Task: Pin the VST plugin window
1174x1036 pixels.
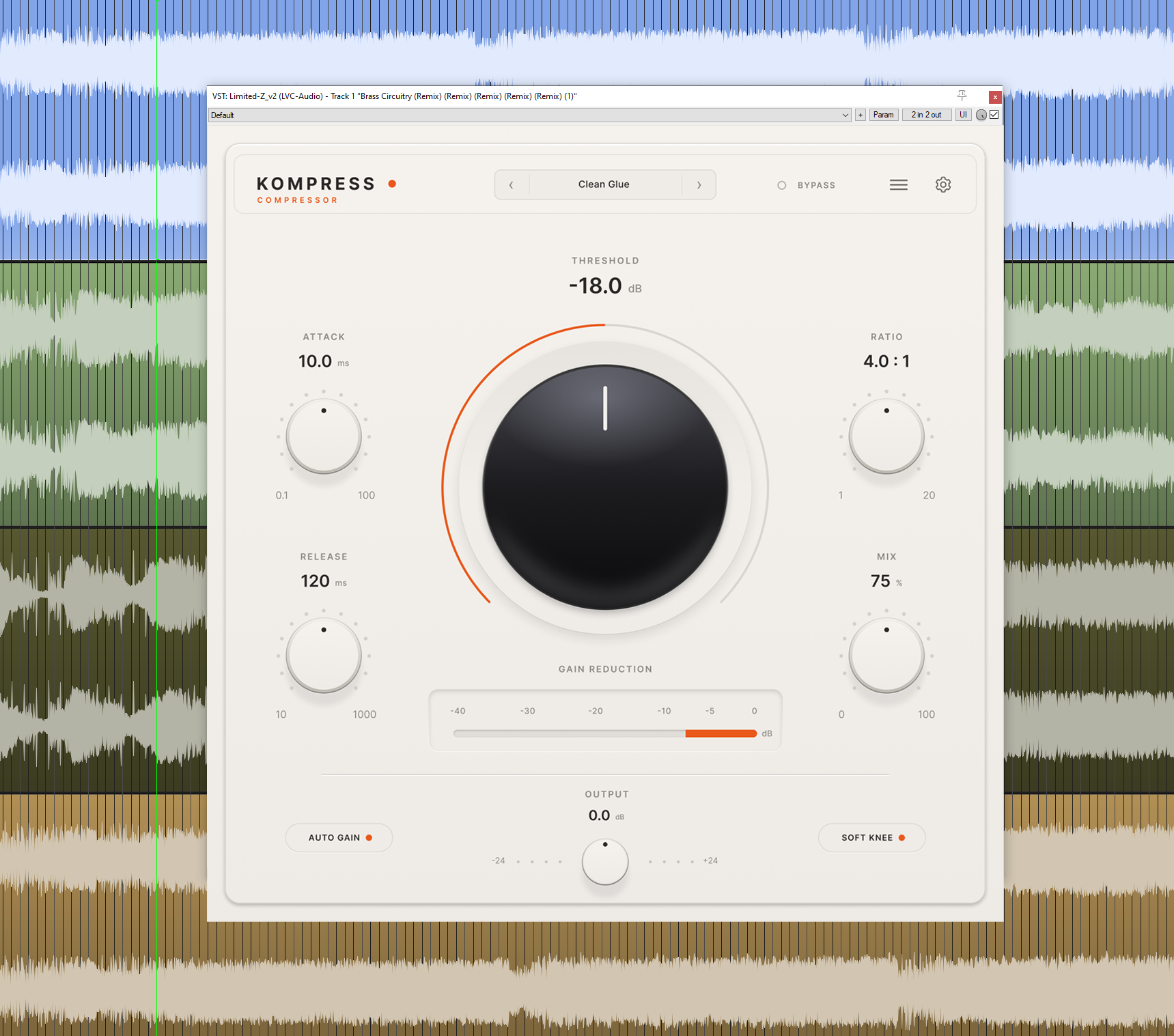Action: (x=962, y=96)
